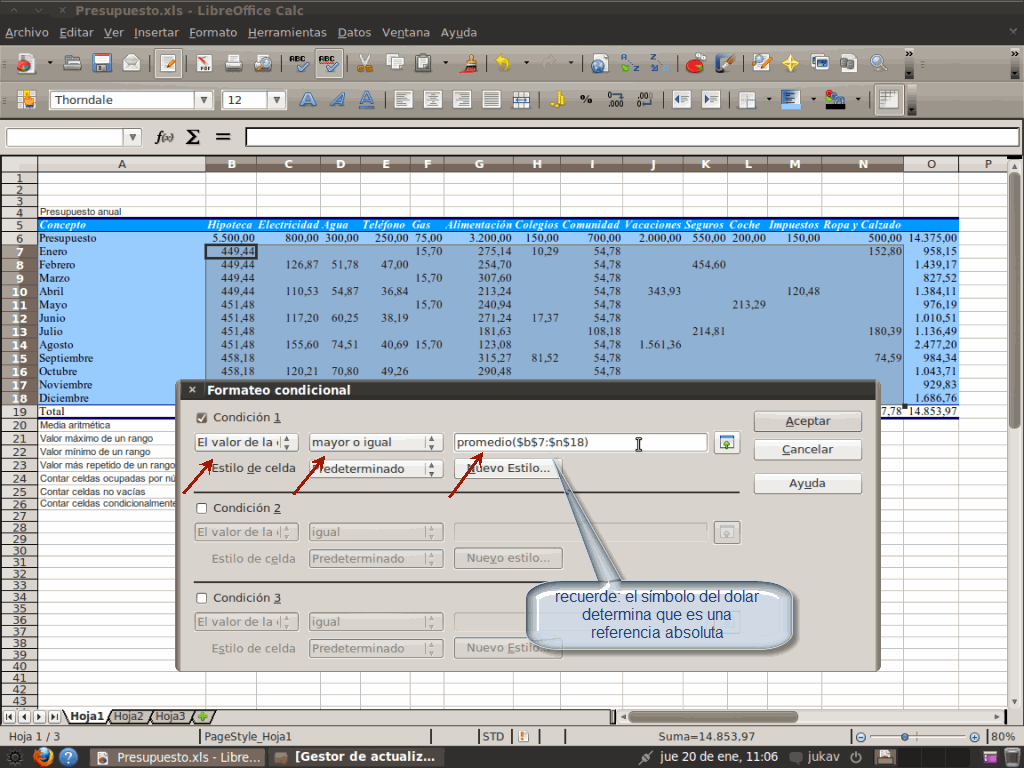This screenshot has height=768, width=1024.
Task: Insert a Chart with the pie icon
Action: coord(695,63)
